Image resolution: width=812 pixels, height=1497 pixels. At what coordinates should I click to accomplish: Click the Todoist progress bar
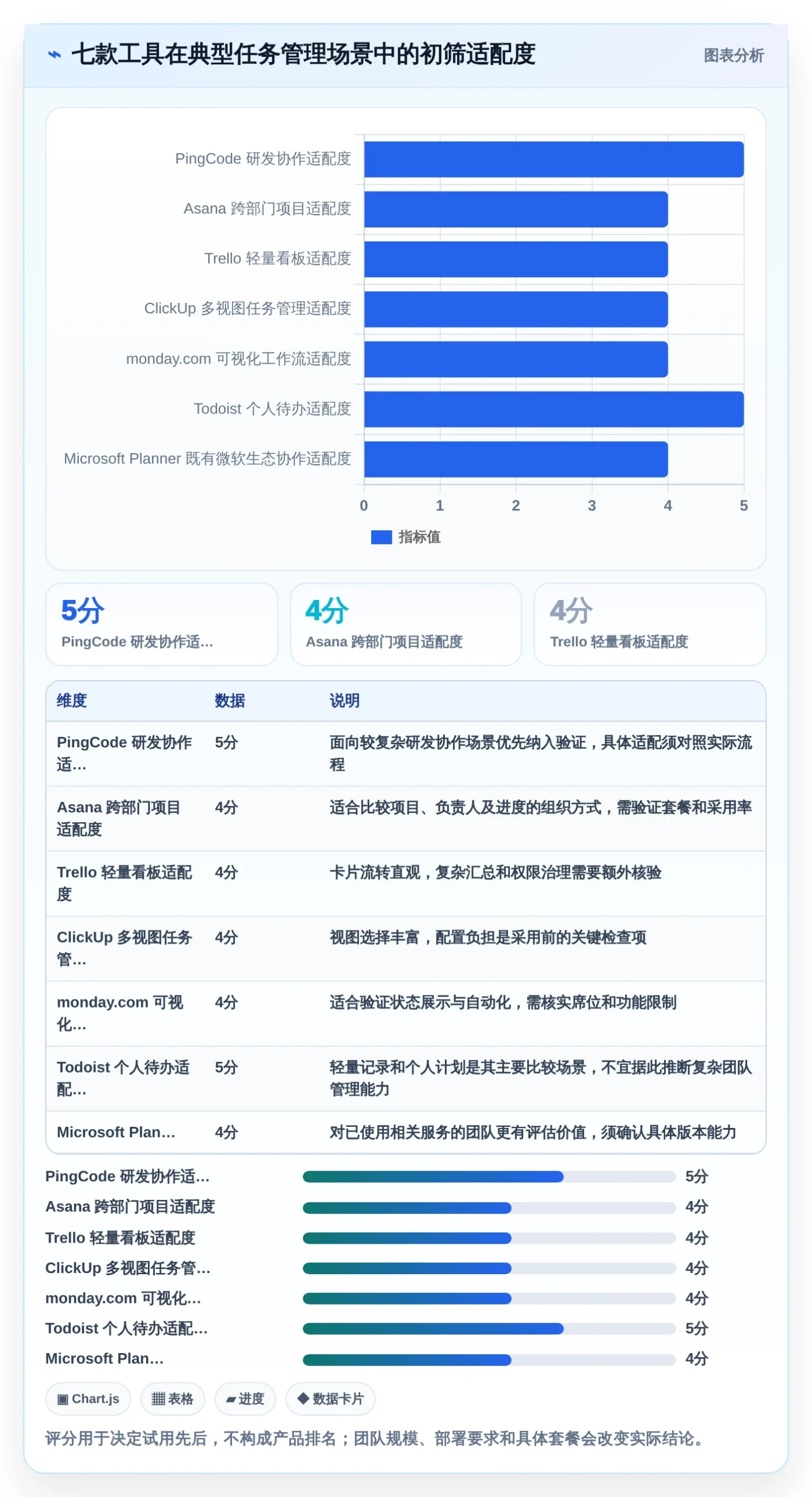[489, 1329]
